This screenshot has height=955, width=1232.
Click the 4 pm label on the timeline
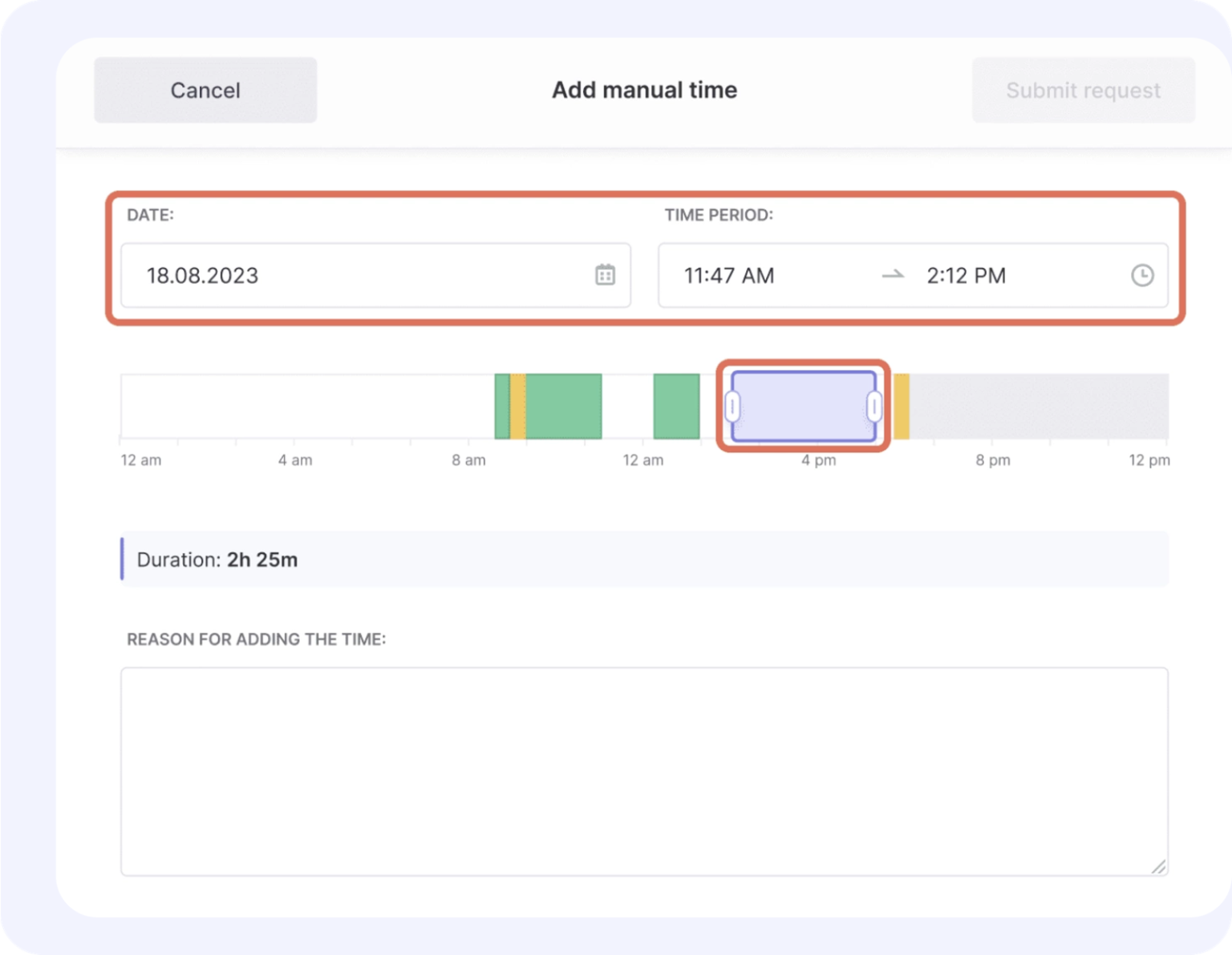817,460
